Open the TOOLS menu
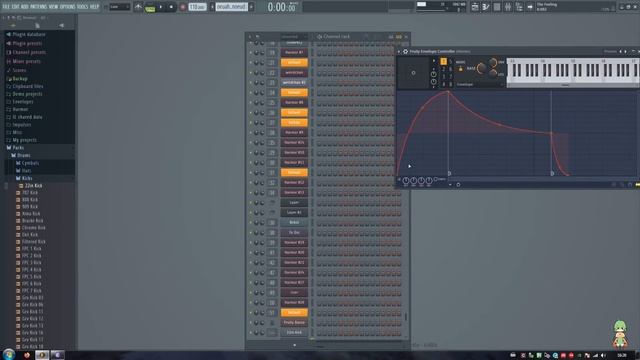Screen dimensions: 640x360 [82, 7]
